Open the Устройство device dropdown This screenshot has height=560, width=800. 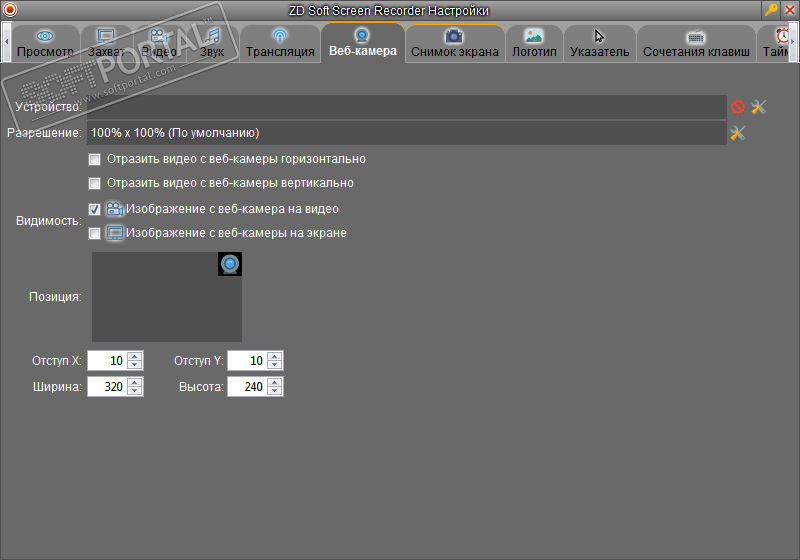(407, 107)
